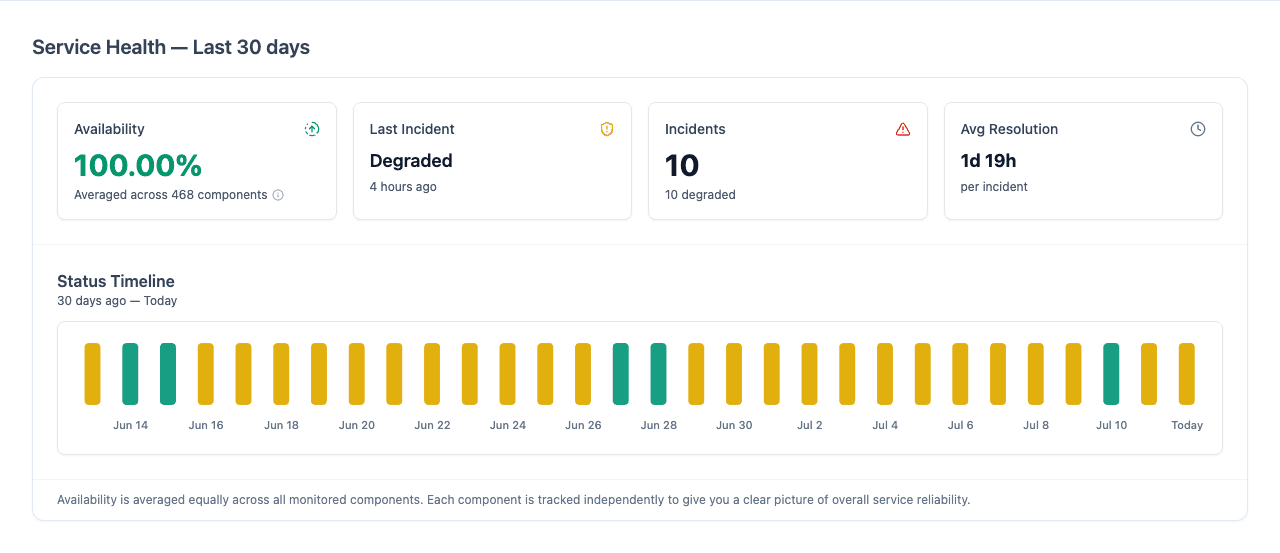Select the green Jun 15 status bar
The height and width of the screenshot is (553, 1280).
tap(168, 374)
